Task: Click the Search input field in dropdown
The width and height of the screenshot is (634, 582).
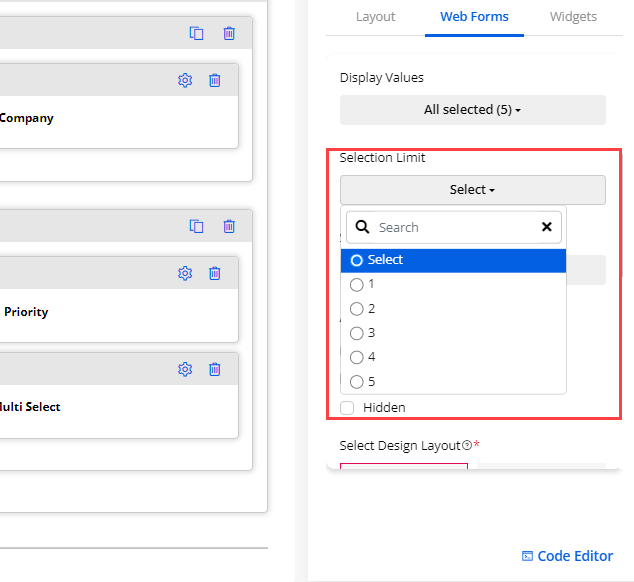Action: [450, 227]
